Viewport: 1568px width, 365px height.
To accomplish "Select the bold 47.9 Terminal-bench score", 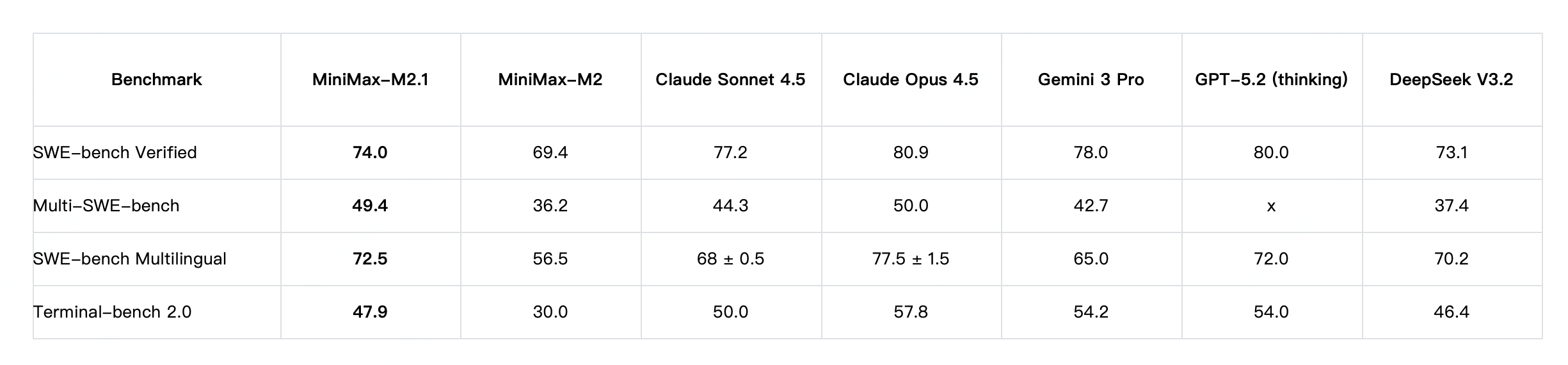I will (370, 312).
